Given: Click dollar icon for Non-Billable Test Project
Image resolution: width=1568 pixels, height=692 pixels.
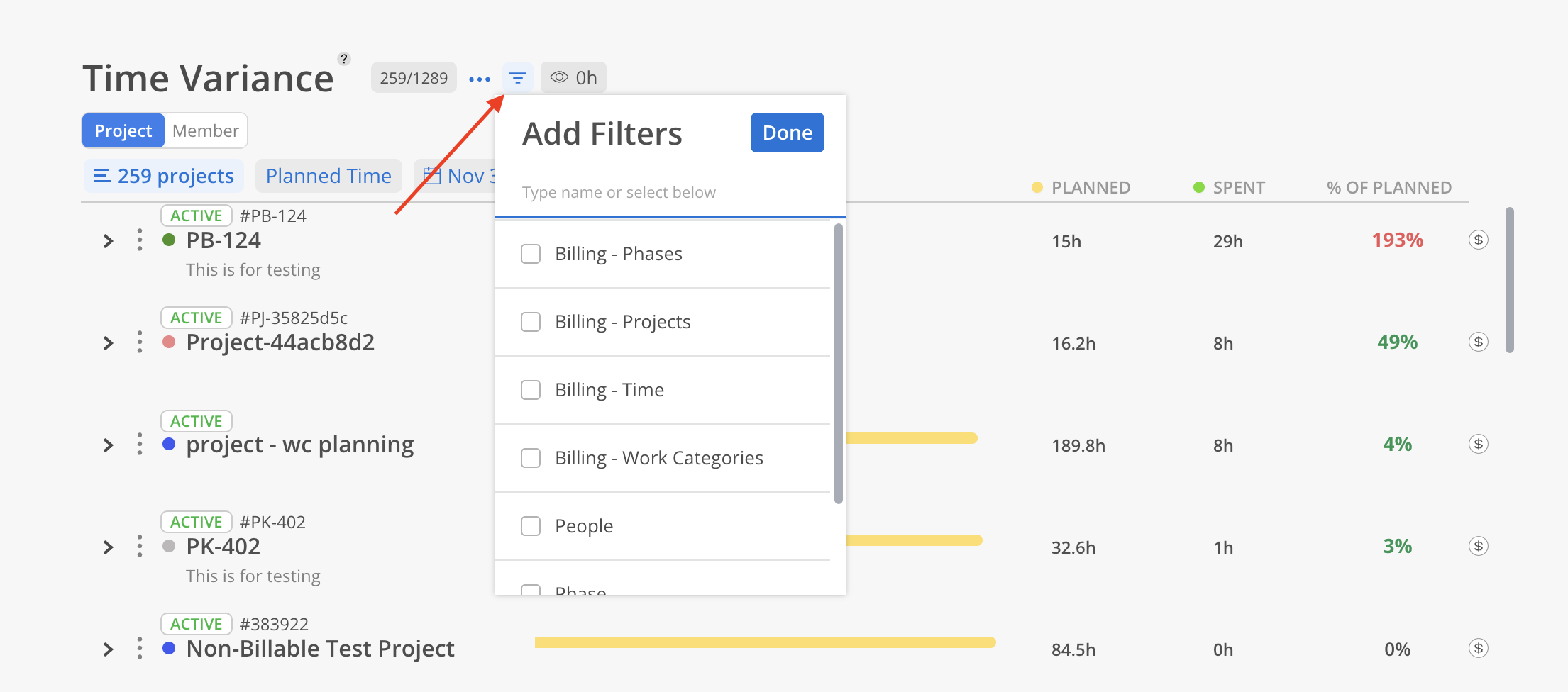Looking at the screenshot, I should coord(1478,649).
